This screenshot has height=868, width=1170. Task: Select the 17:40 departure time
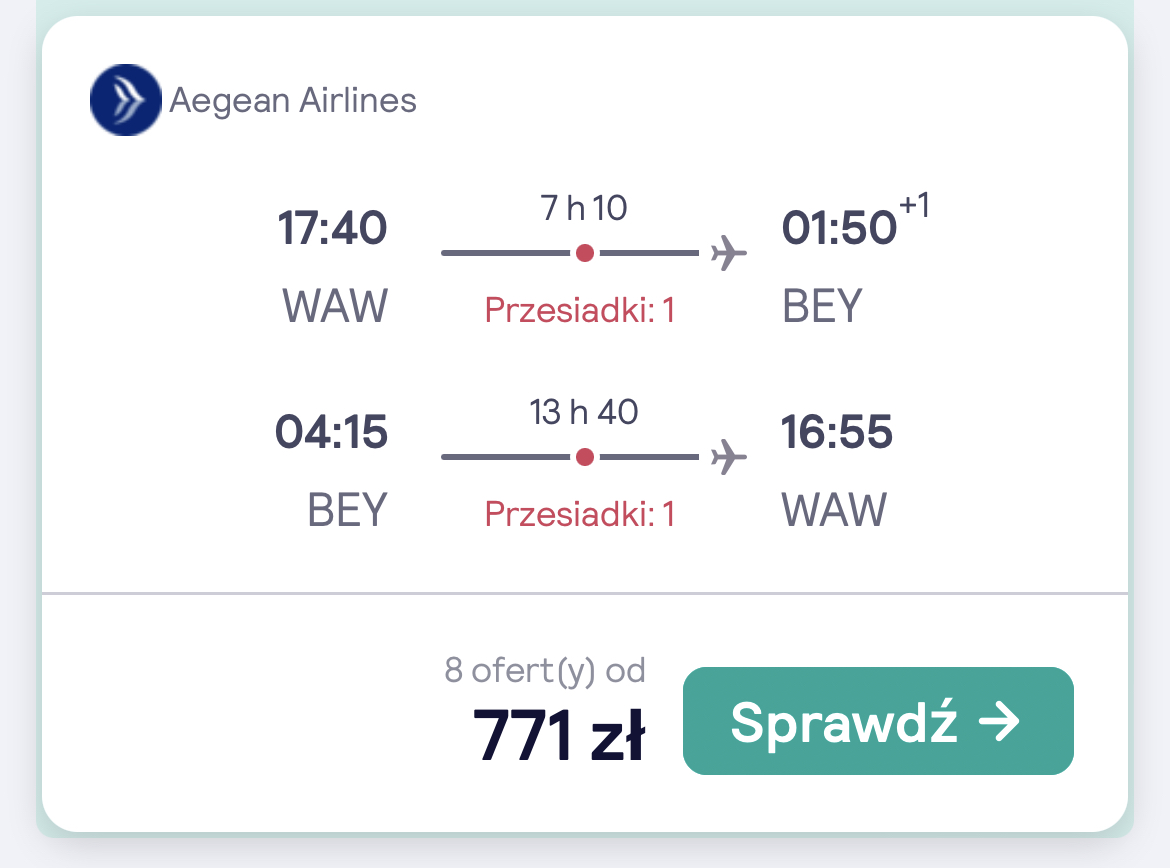(x=332, y=228)
